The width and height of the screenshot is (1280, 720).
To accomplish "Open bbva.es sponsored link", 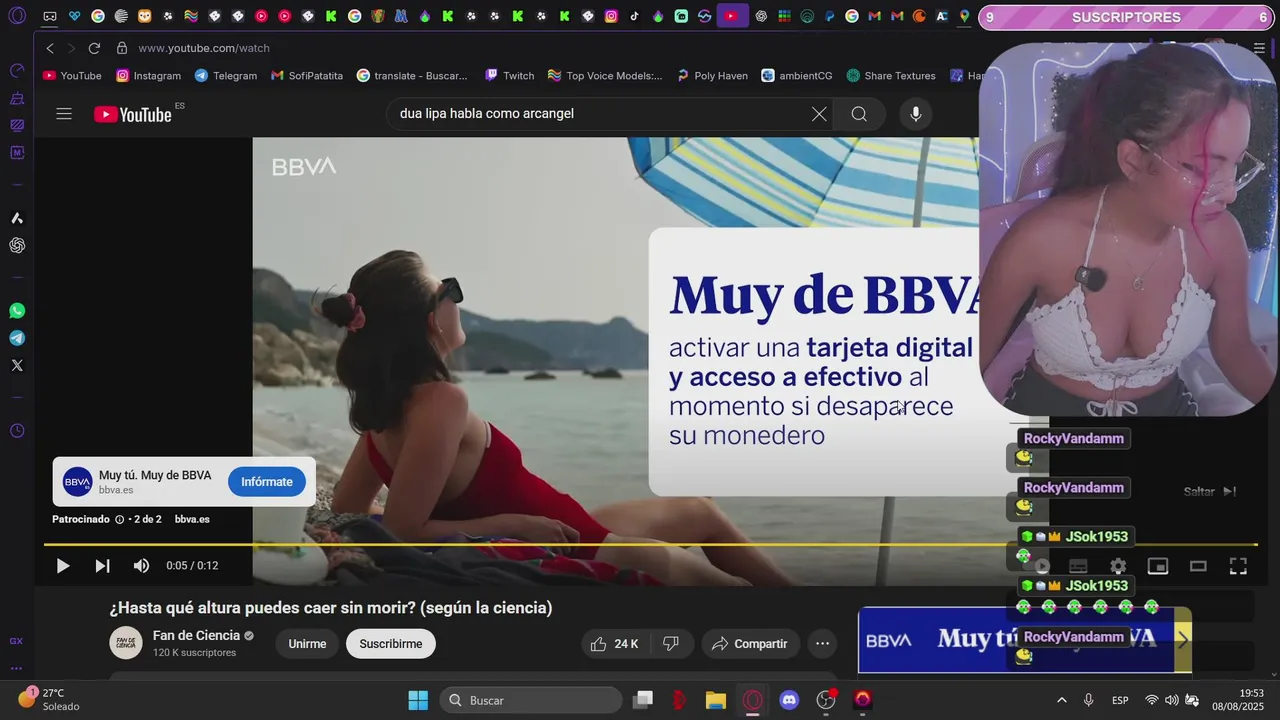I will point(192,519).
